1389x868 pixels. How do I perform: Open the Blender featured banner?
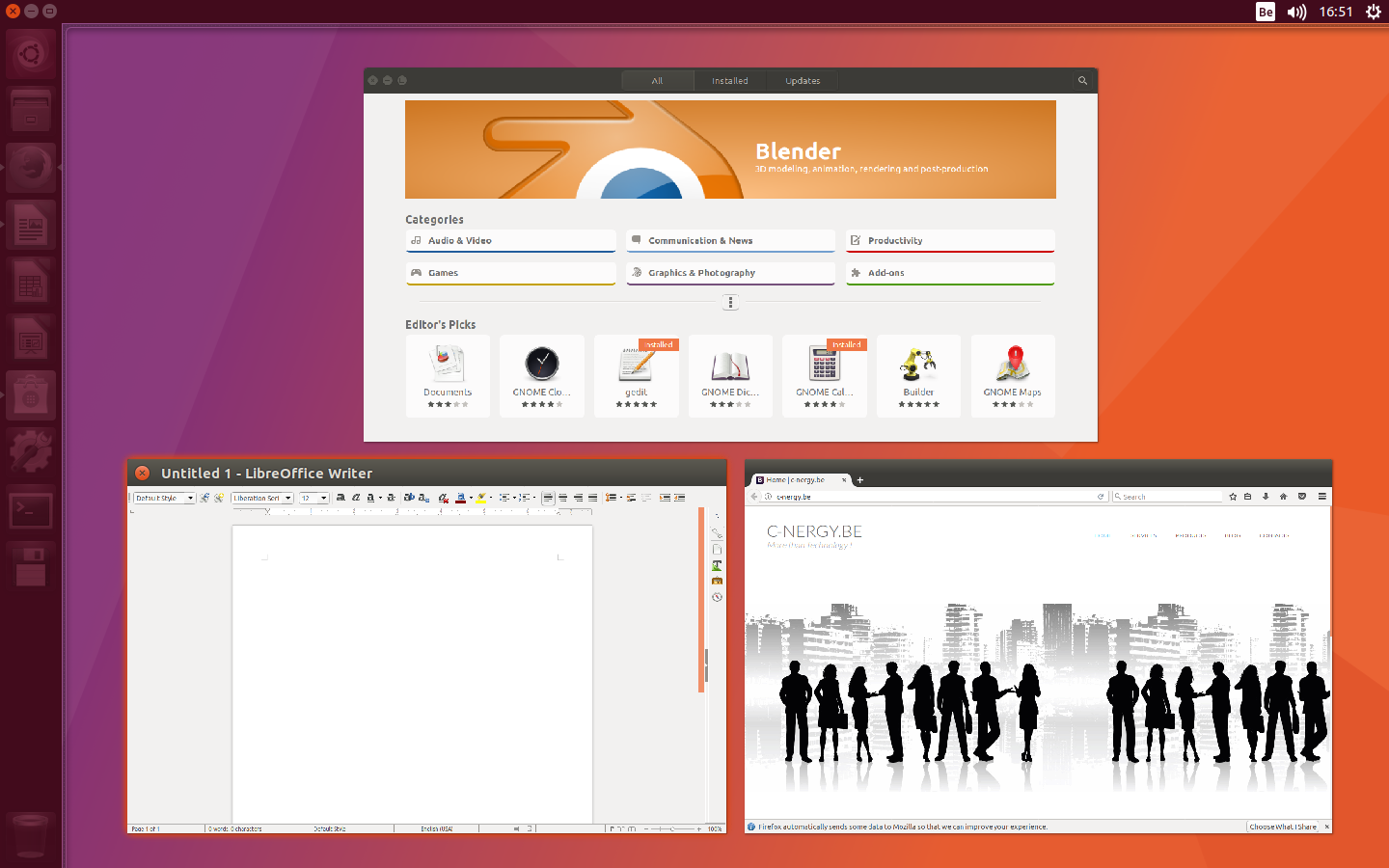tap(730, 149)
